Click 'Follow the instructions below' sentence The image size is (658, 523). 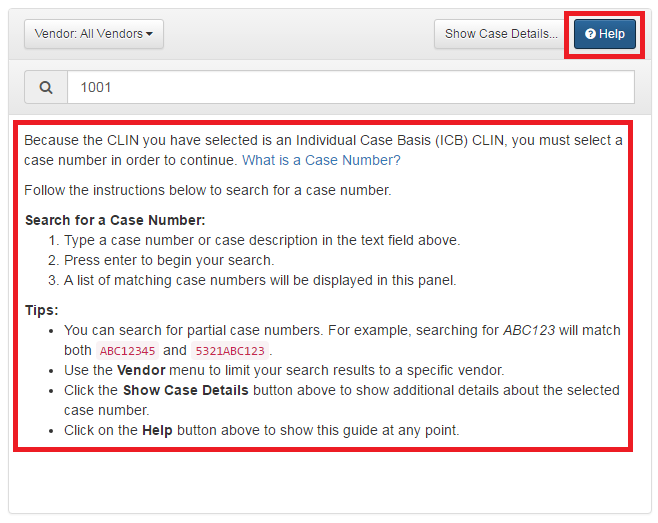click(x=208, y=191)
